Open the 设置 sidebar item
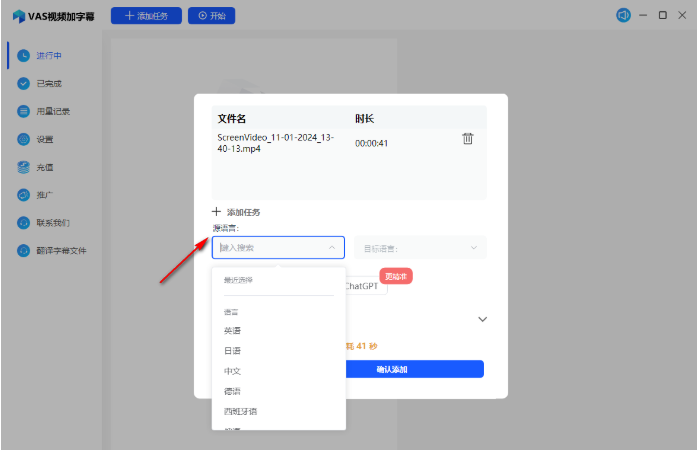This screenshot has height=450, width=697. [44, 139]
